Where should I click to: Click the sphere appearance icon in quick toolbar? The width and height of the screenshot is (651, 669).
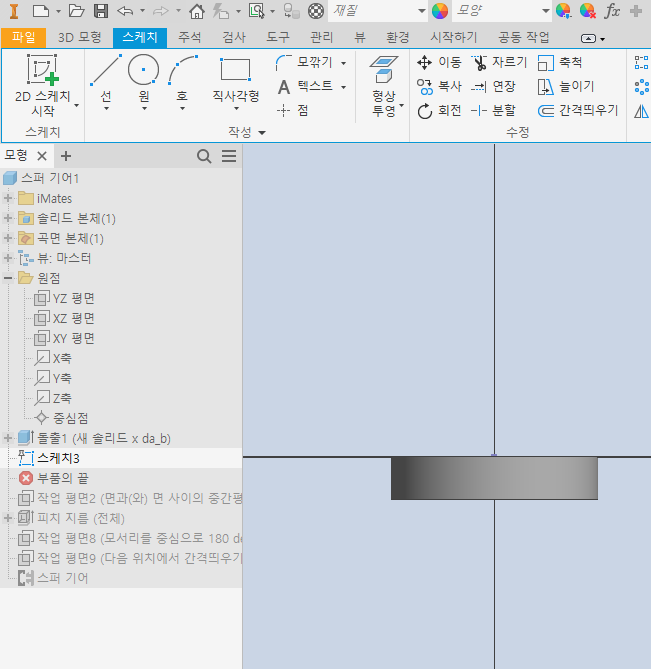click(x=316, y=11)
